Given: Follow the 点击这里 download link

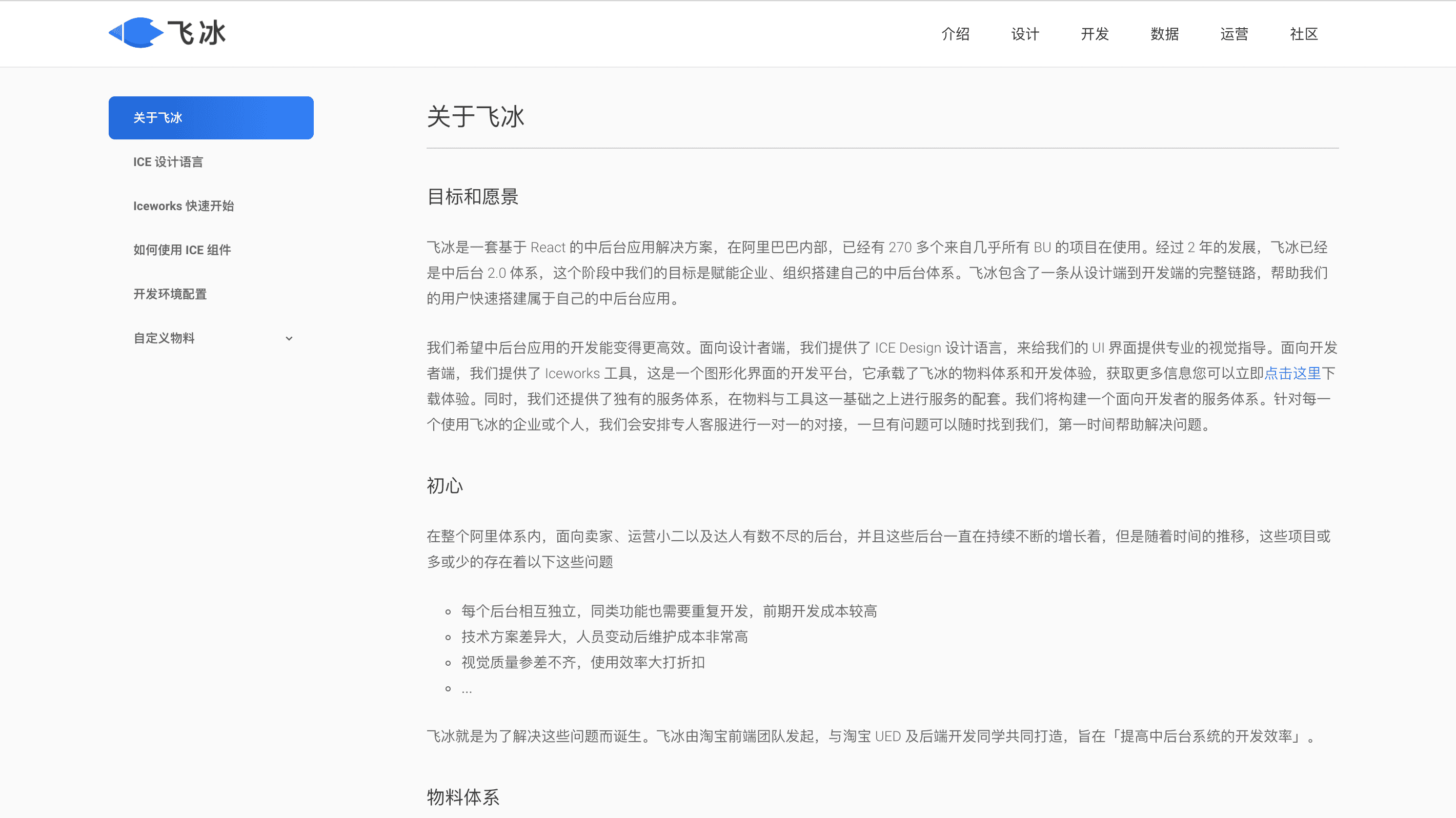Looking at the screenshot, I should [1292, 374].
